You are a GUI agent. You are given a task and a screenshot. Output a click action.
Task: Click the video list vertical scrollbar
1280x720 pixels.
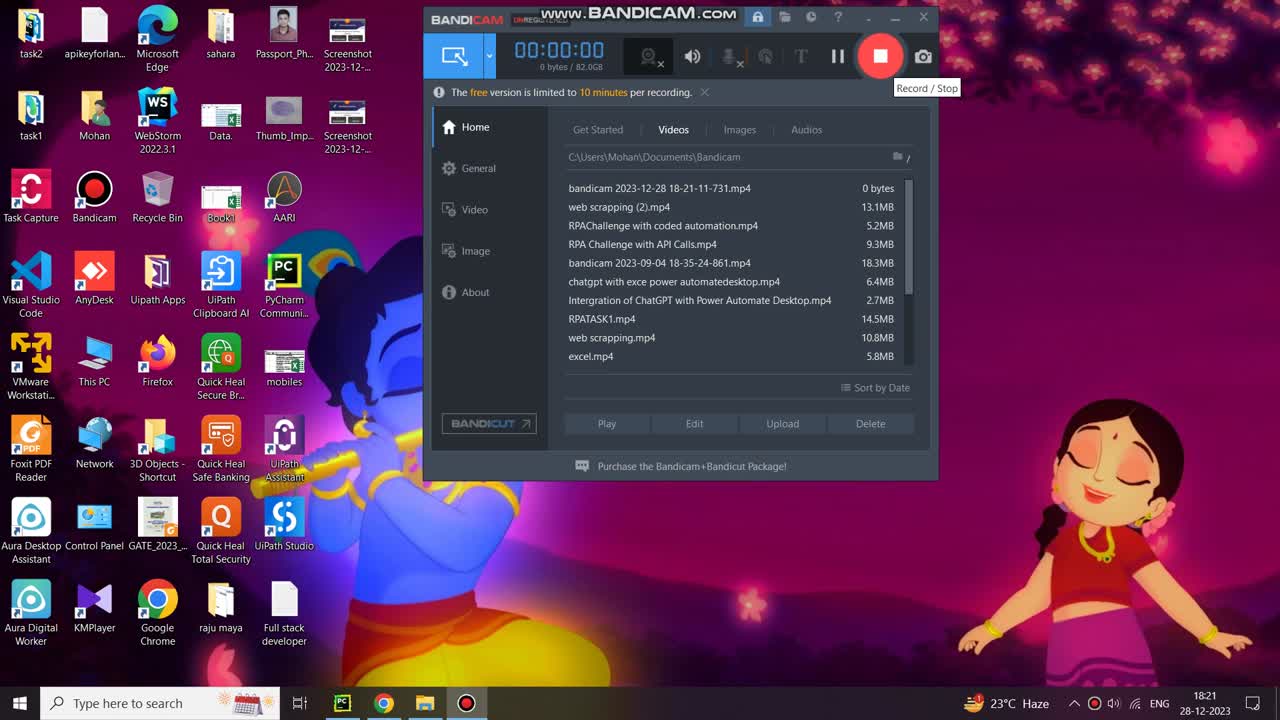pos(909,237)
